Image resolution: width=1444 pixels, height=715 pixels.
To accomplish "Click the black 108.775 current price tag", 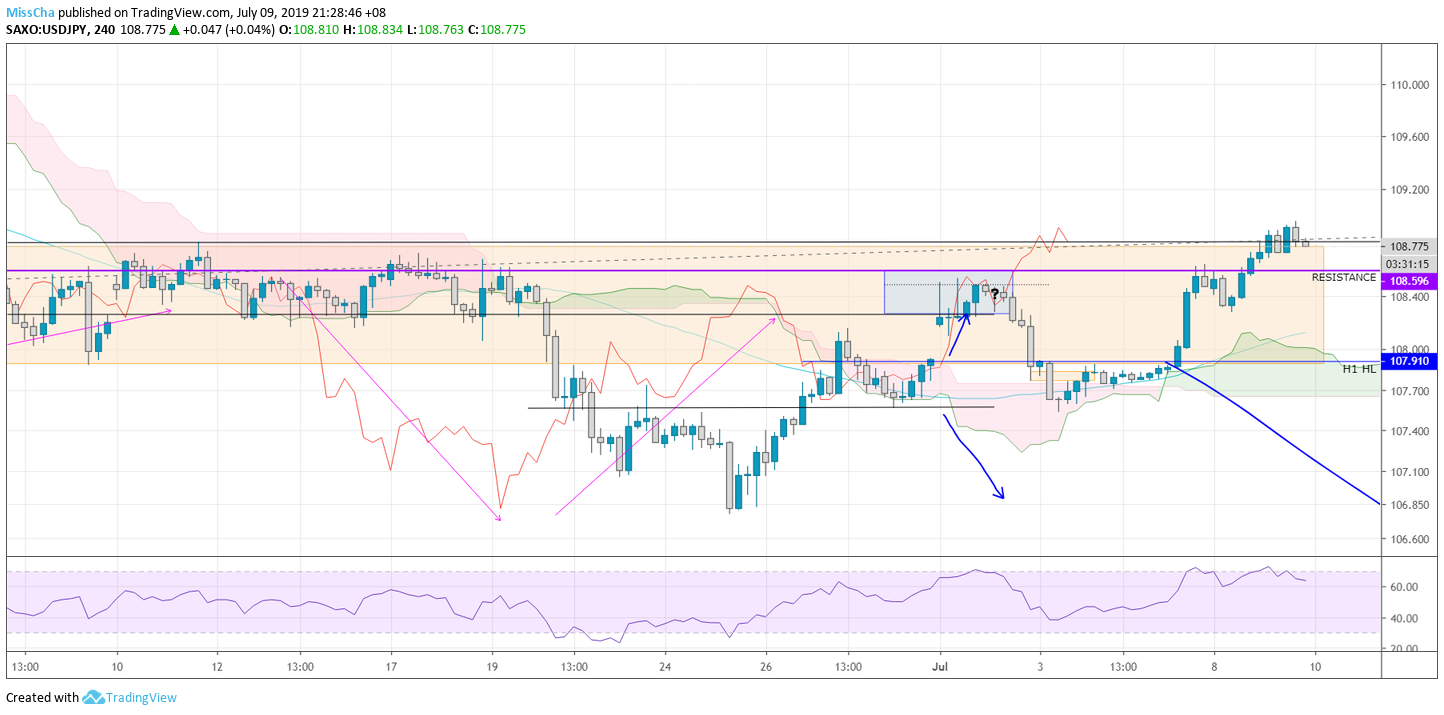I will click(1411, 246).
